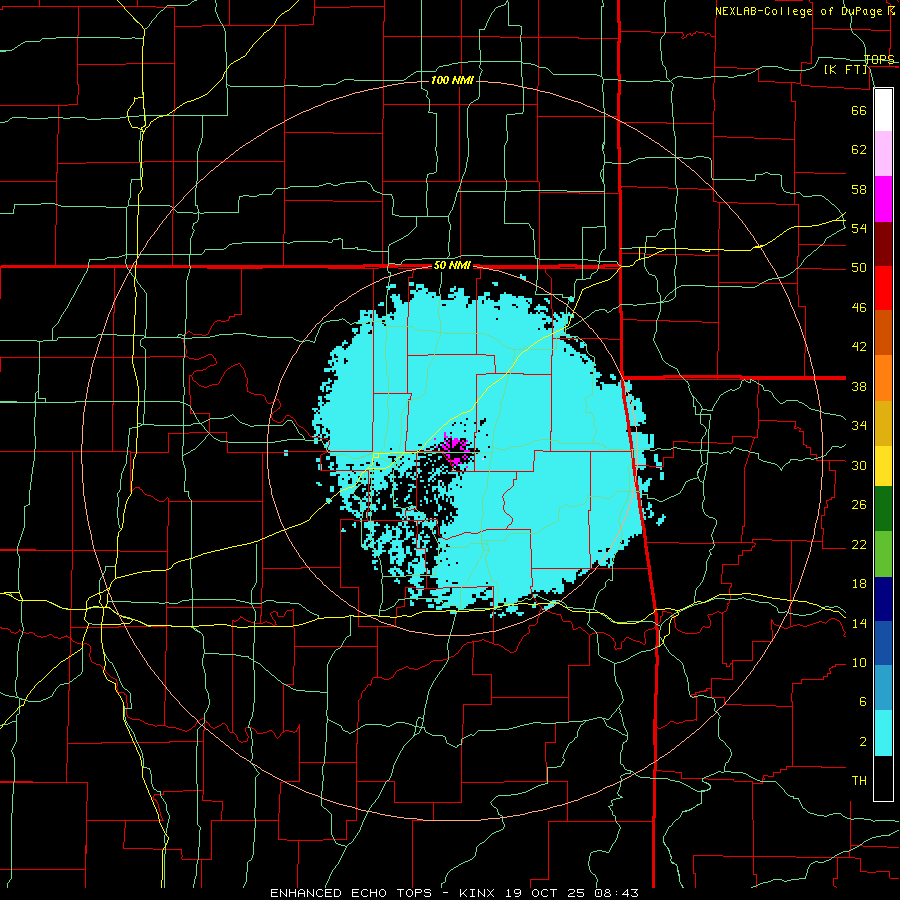Pick the dark green legend swatch
The image size is (900, 900).
pyautogui.click(x=883, y=509)
